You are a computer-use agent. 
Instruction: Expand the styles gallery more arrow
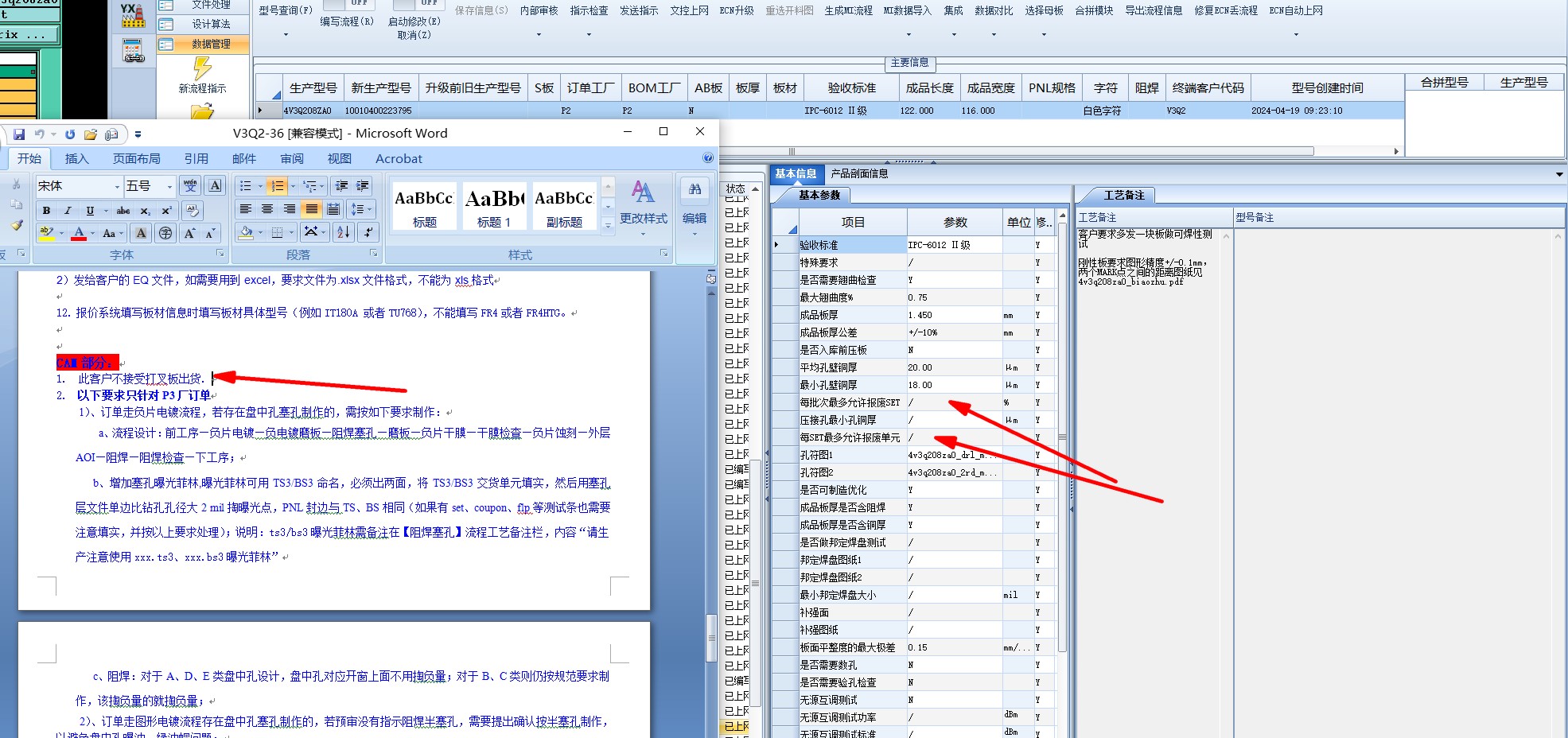pyautogui.click(x=608, y=225)
